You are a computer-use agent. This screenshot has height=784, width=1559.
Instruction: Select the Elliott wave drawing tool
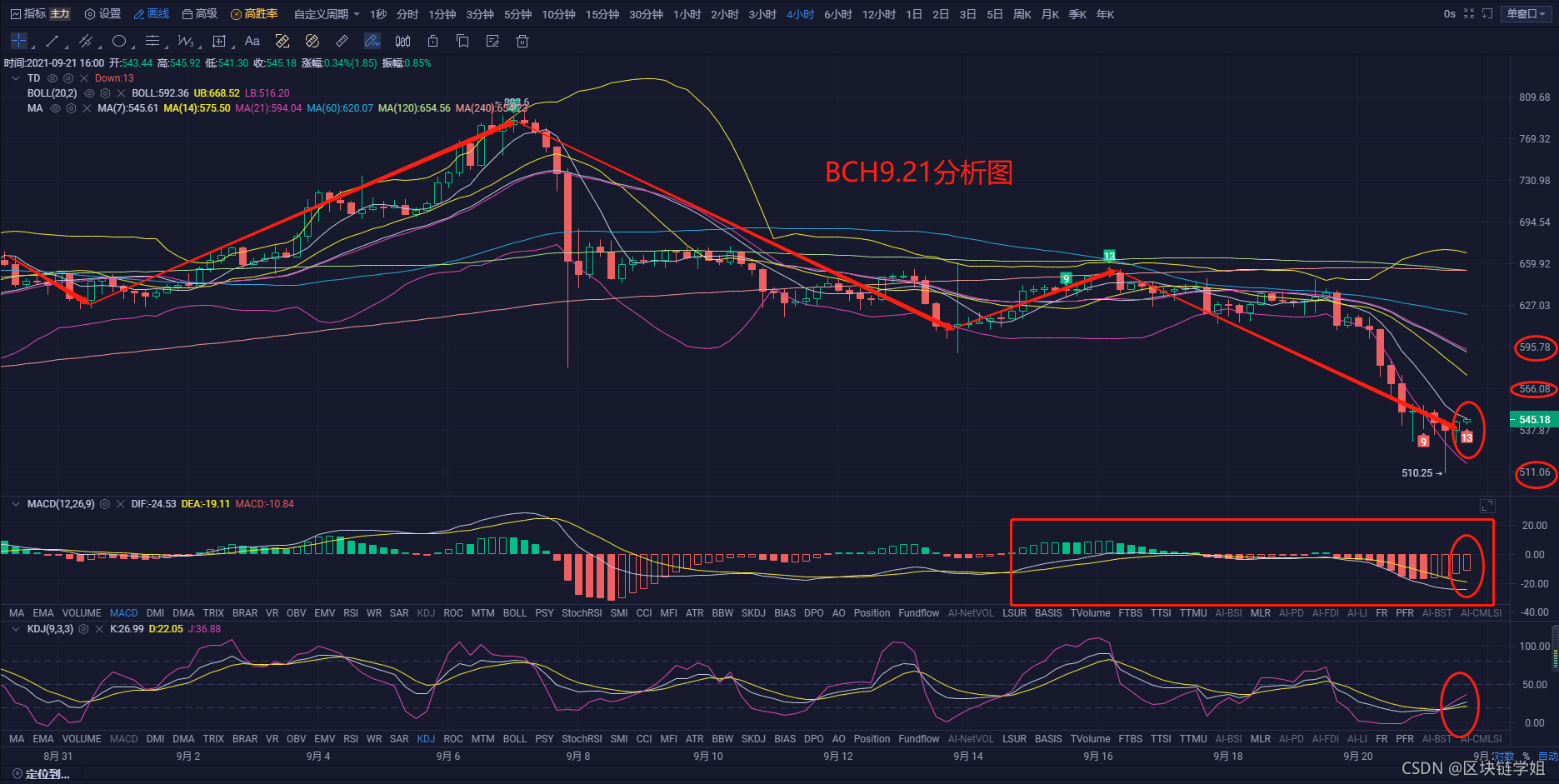pos(185,41)
